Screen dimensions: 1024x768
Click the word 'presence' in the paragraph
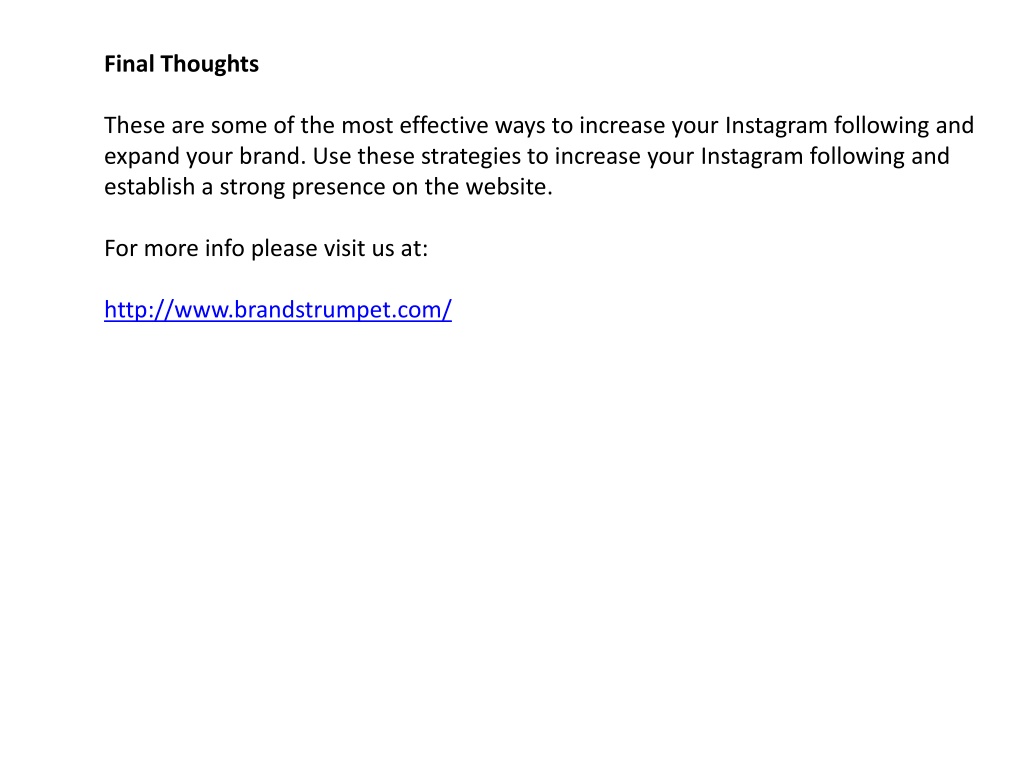[x=338, y=187]
